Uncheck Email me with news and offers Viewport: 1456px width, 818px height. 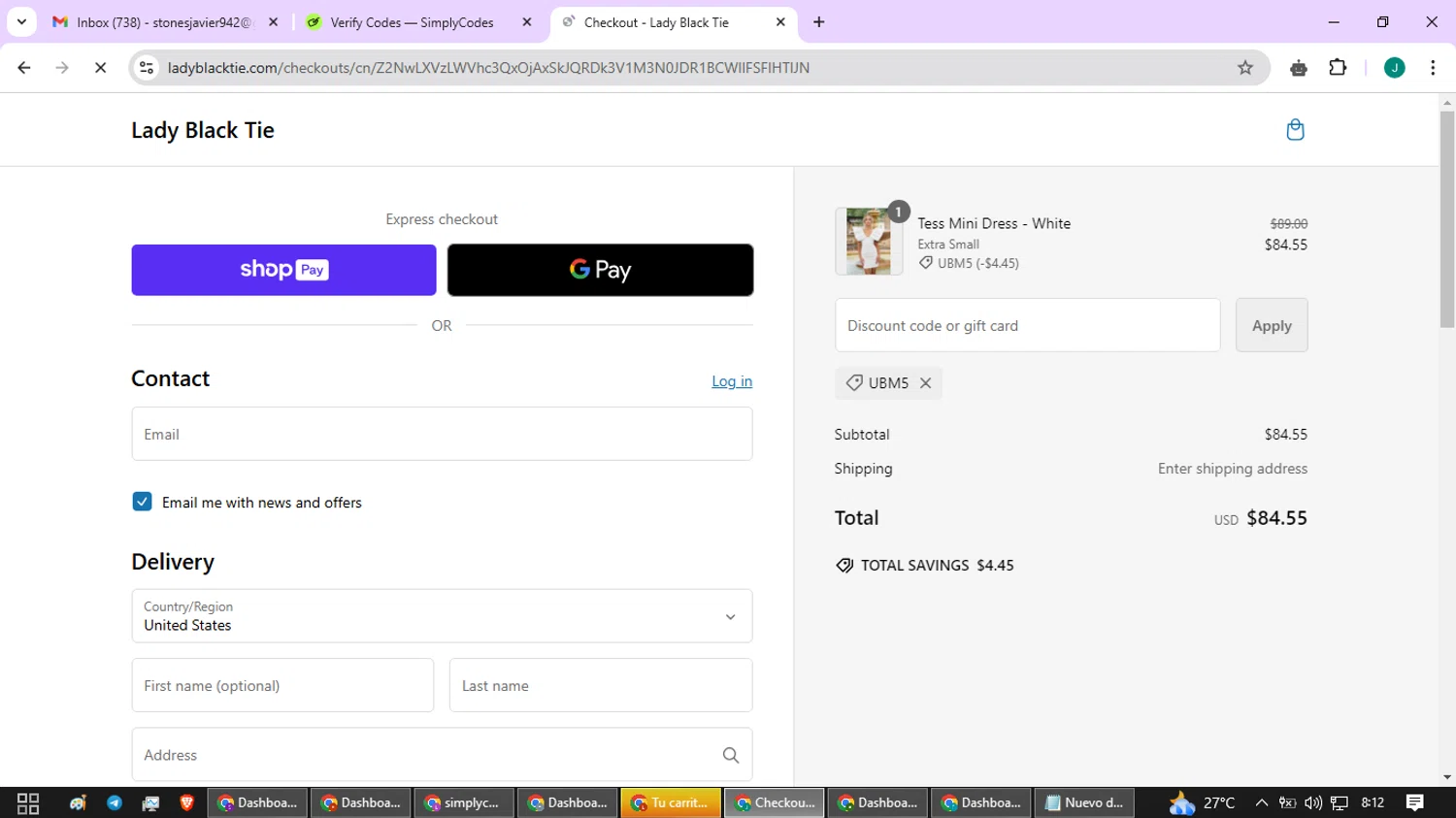click(142, 502)
